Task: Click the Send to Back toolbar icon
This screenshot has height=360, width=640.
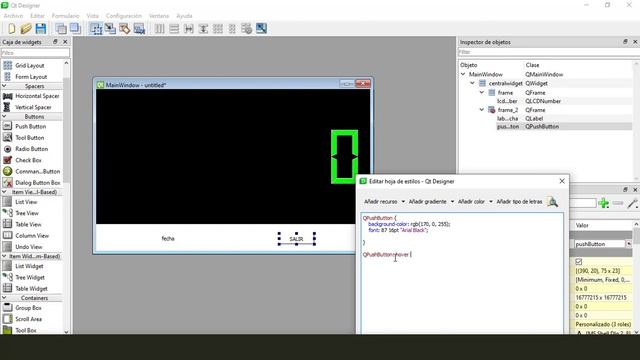Action: pos(61,29)
